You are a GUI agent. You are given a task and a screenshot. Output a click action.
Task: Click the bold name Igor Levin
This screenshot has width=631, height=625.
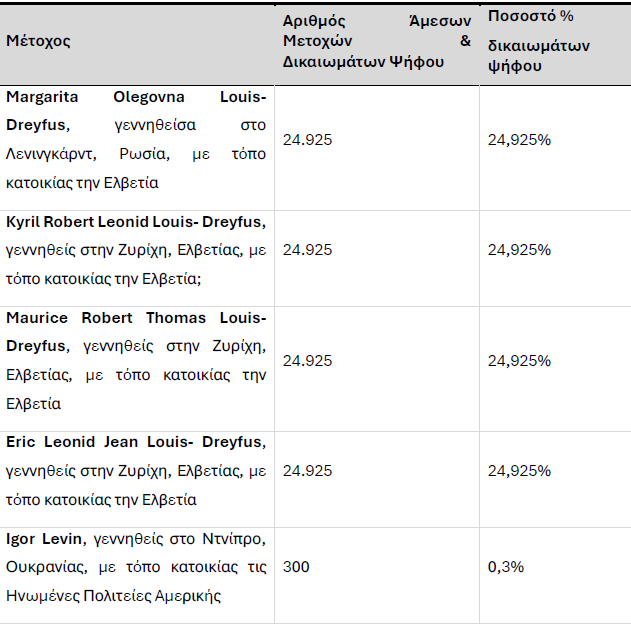[46, 539]
